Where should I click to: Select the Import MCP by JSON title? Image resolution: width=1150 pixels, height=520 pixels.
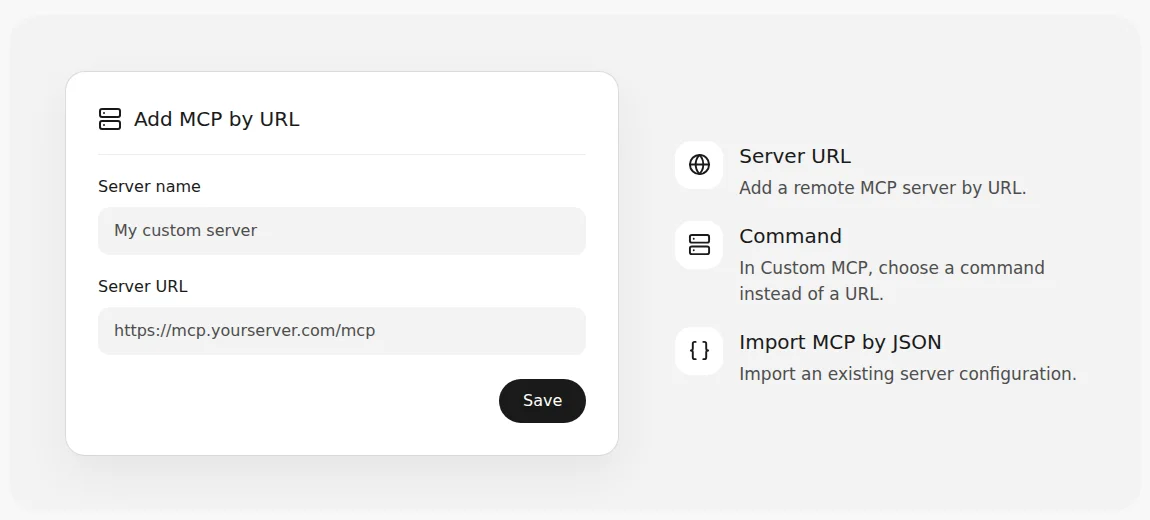[840, 342]
